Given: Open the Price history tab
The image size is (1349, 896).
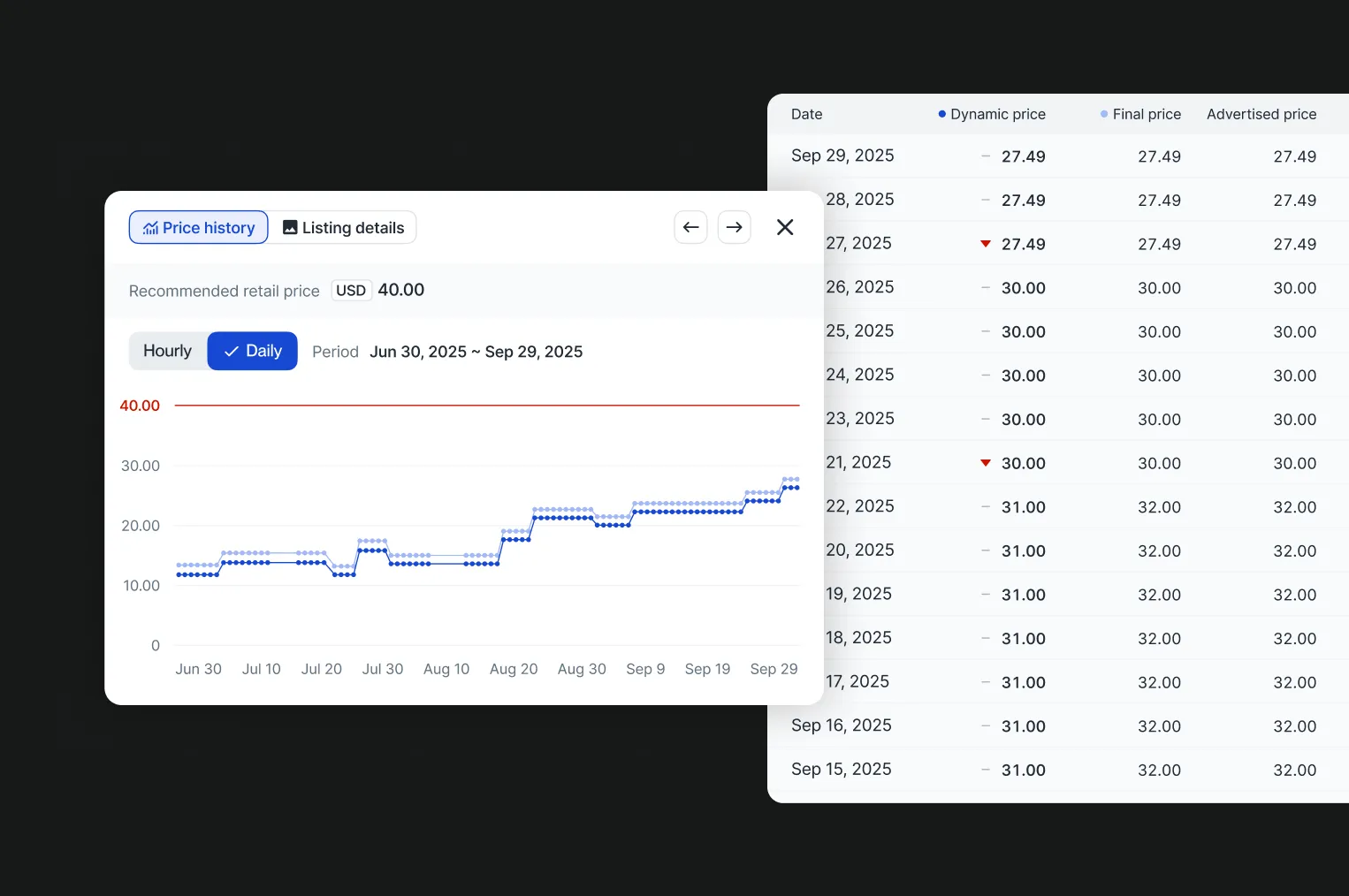Looking at the screenshot, I should tap(199, 227).
